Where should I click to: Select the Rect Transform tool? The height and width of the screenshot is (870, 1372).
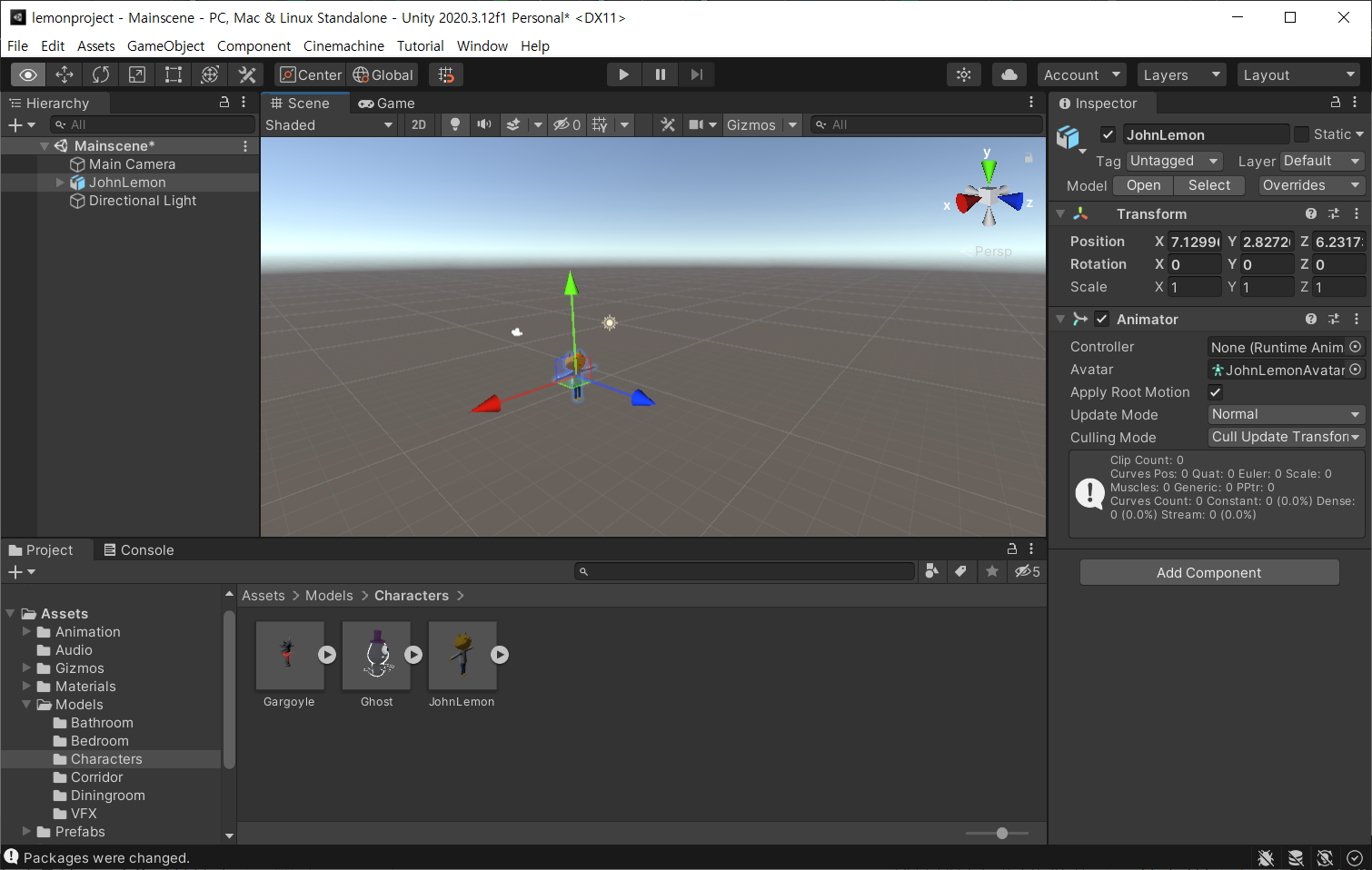point(174,74)
